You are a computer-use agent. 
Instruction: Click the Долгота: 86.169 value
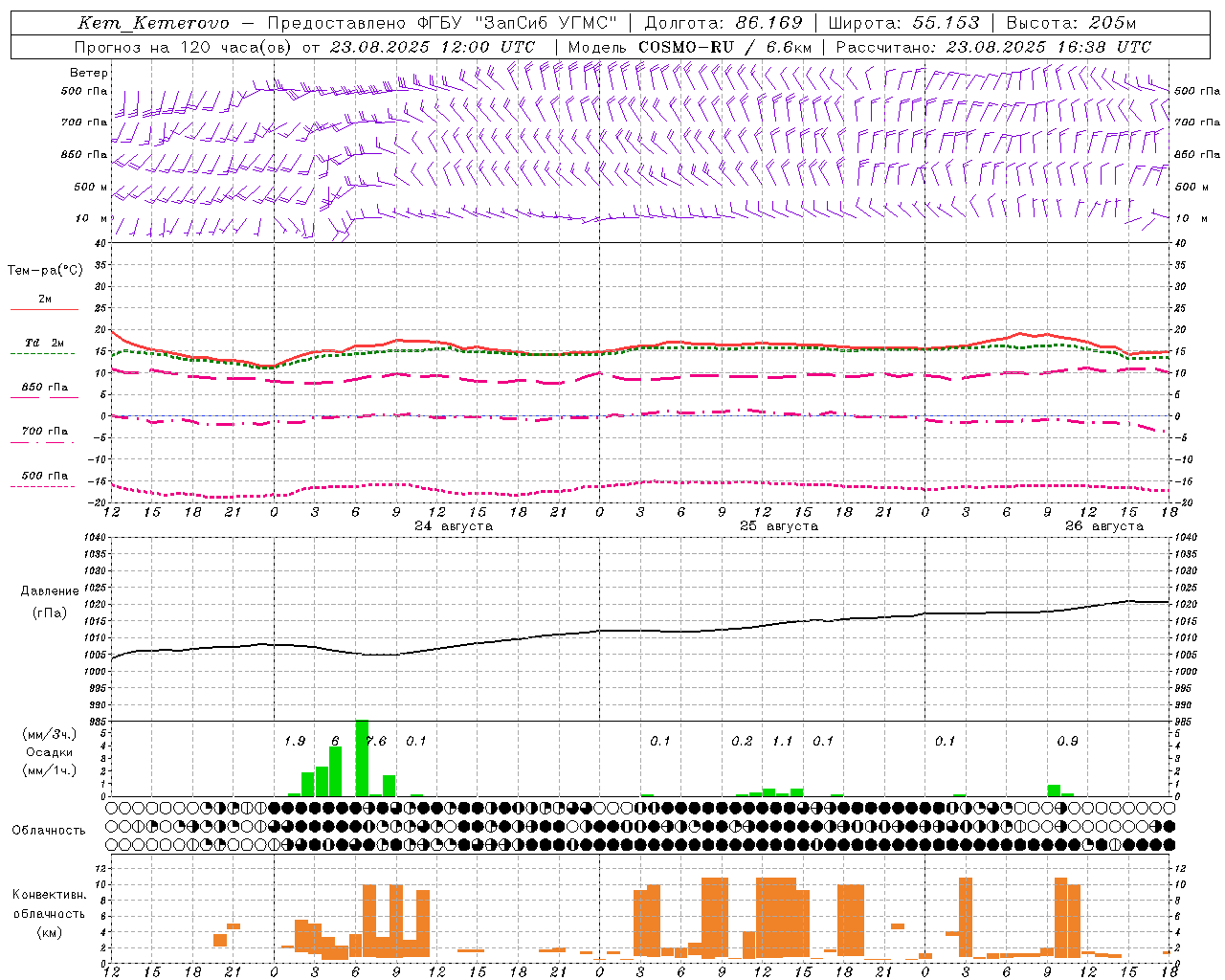coord(724,23)
